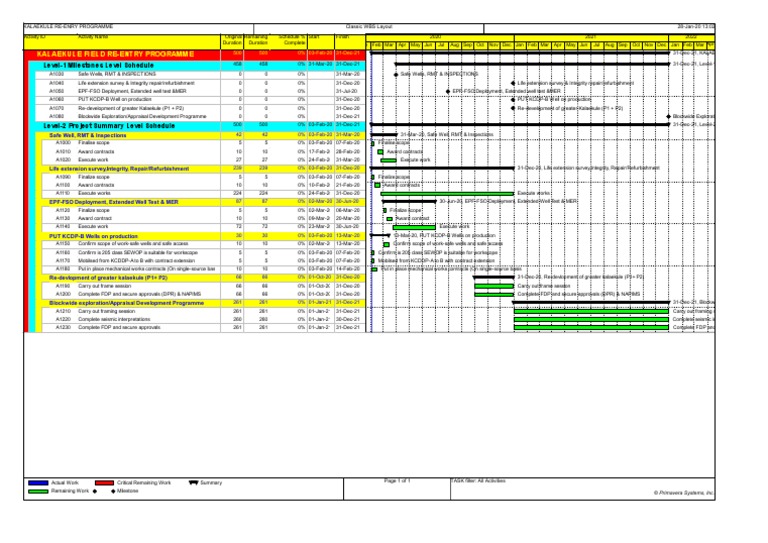Select the Blockwide exploration/Appraisal Development Programme band
The height and width of the screenshot is (543, 768).
coord(200,303)
